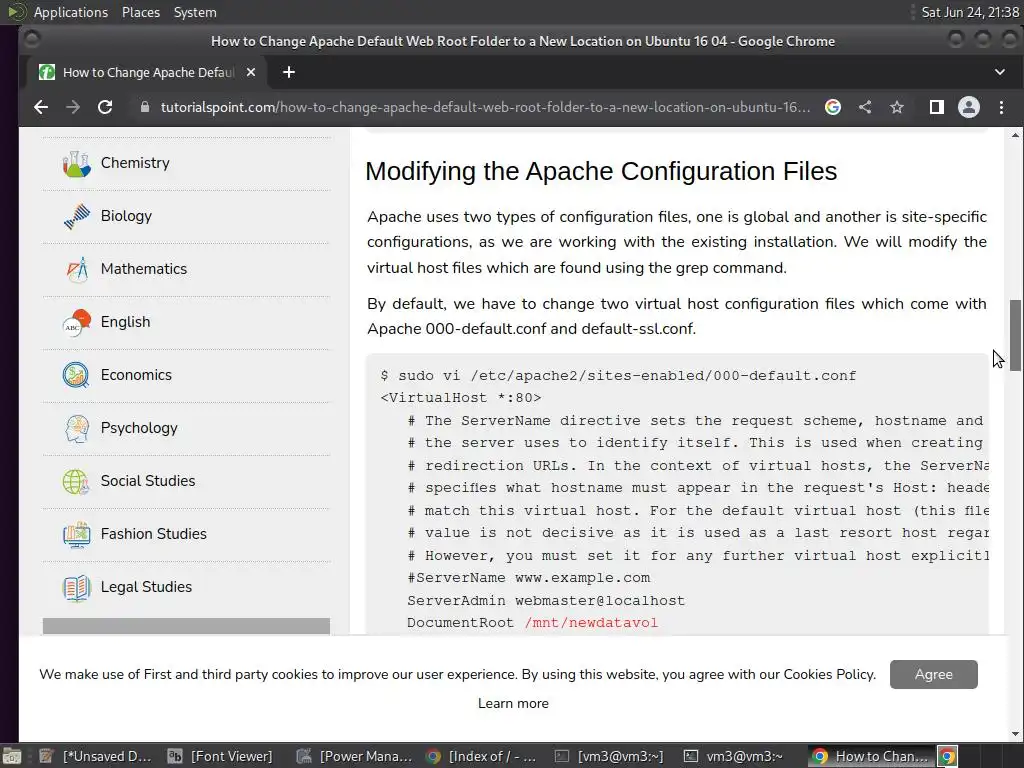
Task: Toggle the Chrome side panel
Action: tap(936, 107)
